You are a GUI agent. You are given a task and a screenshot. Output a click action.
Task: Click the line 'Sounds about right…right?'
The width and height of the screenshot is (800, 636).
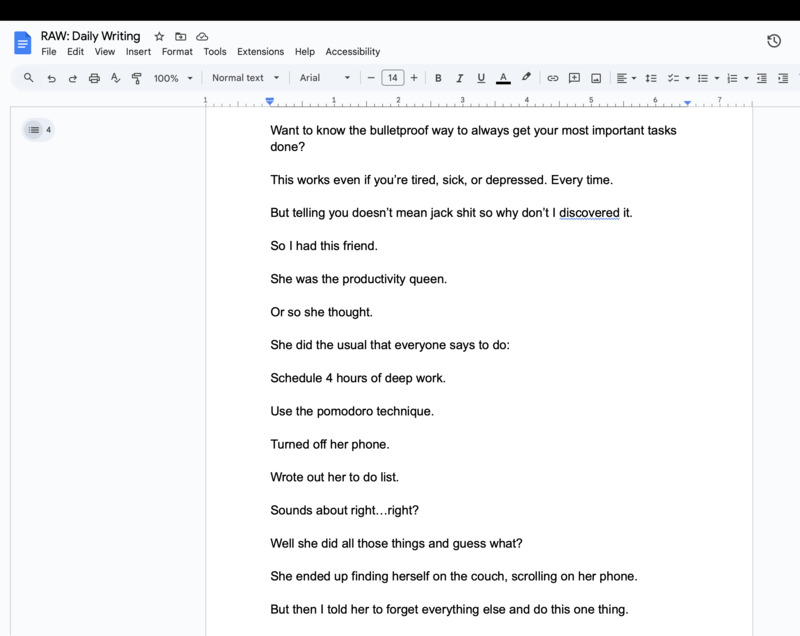[344, 510]
